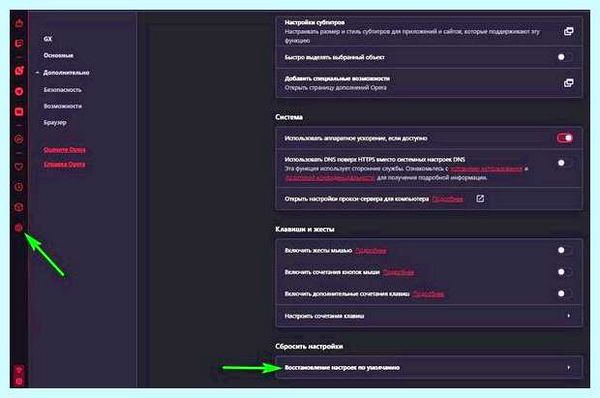The image size is (600, 398).
Task: Click the bottommost icon in the sidebar
Action: tap(19, 381)
